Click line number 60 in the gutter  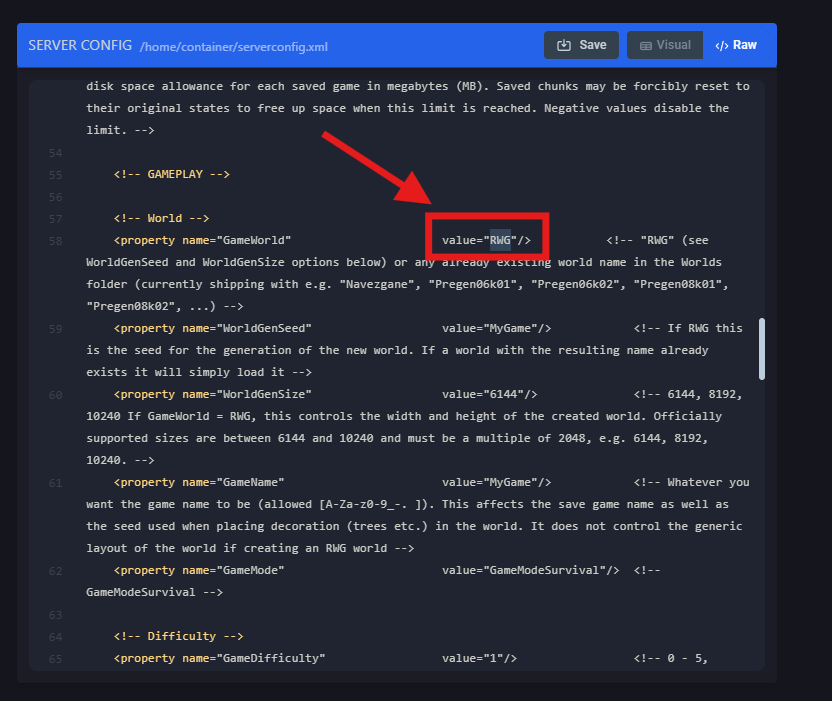pyautogui.click(x=55, y=395)
